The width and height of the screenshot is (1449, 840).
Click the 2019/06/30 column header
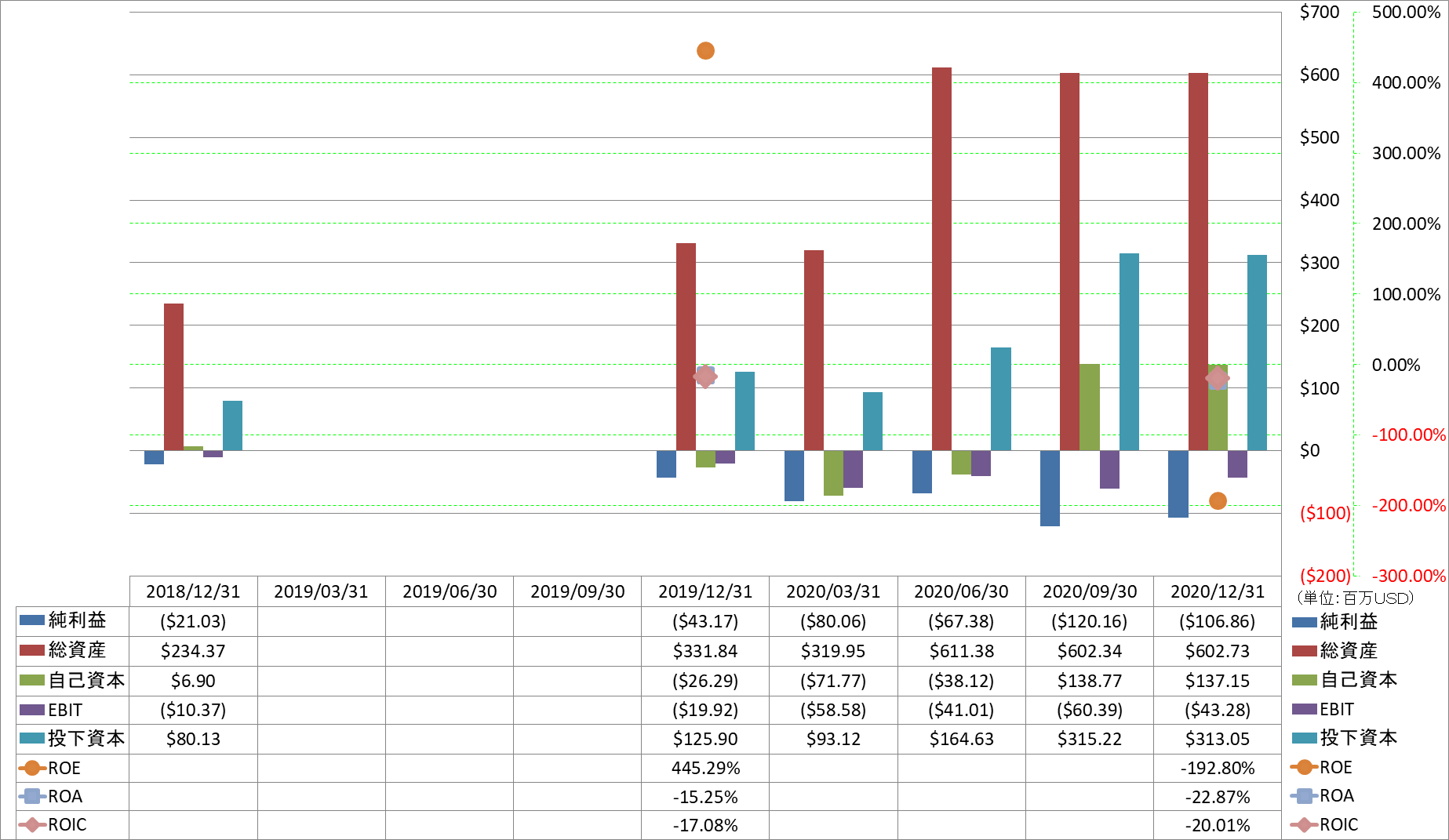(450, 591)
